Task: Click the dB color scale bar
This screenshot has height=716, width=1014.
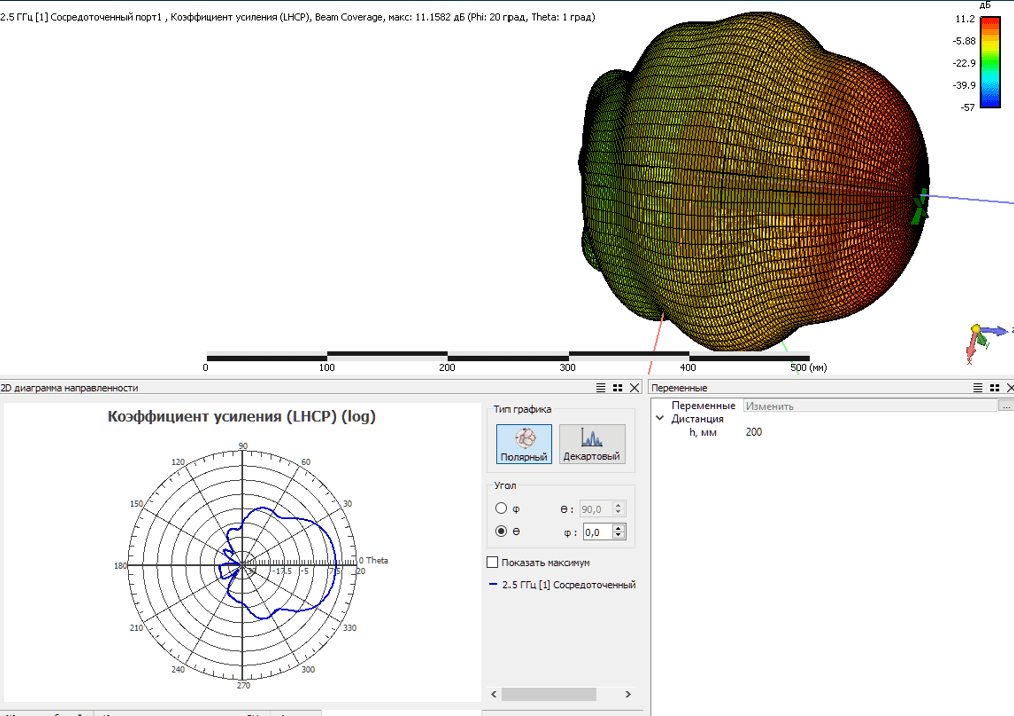Action: coord(989,61)
